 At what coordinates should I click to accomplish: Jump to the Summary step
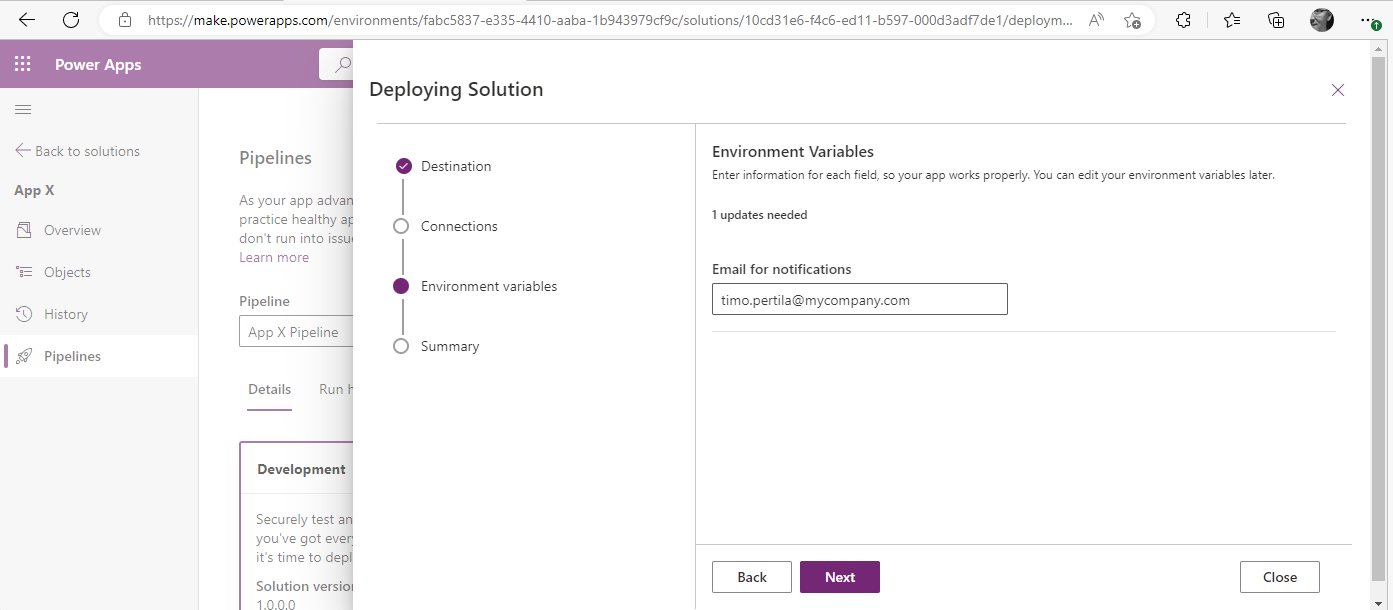click(x=449, y=346)
